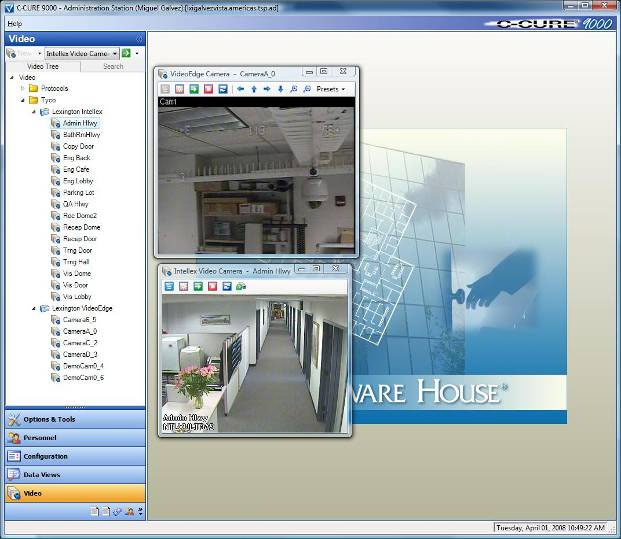Click the red stop icon in Intellex toolbar
This screenshot has height=539, width=621.
click(x=212, y=286)
